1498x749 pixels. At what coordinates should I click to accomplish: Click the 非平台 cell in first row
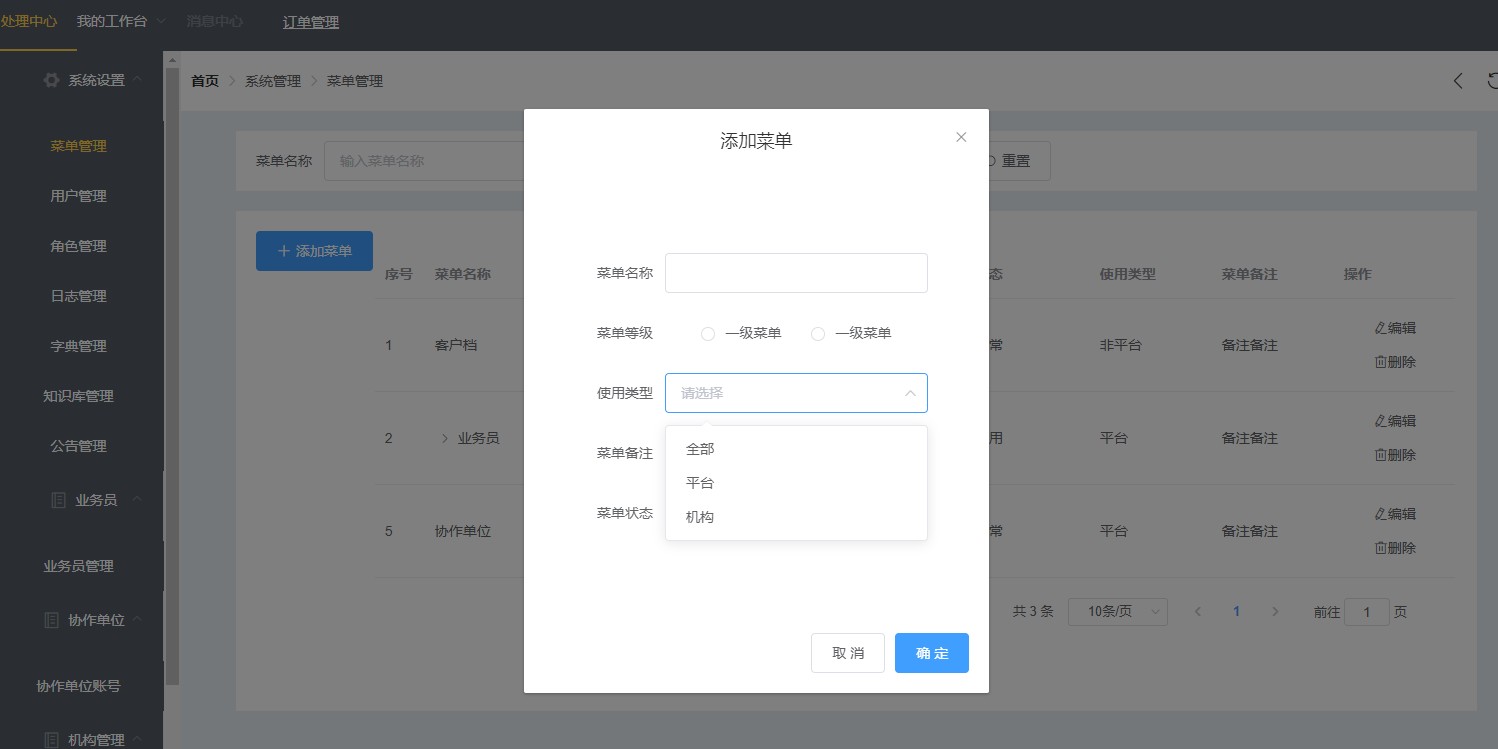(1121, 345)
